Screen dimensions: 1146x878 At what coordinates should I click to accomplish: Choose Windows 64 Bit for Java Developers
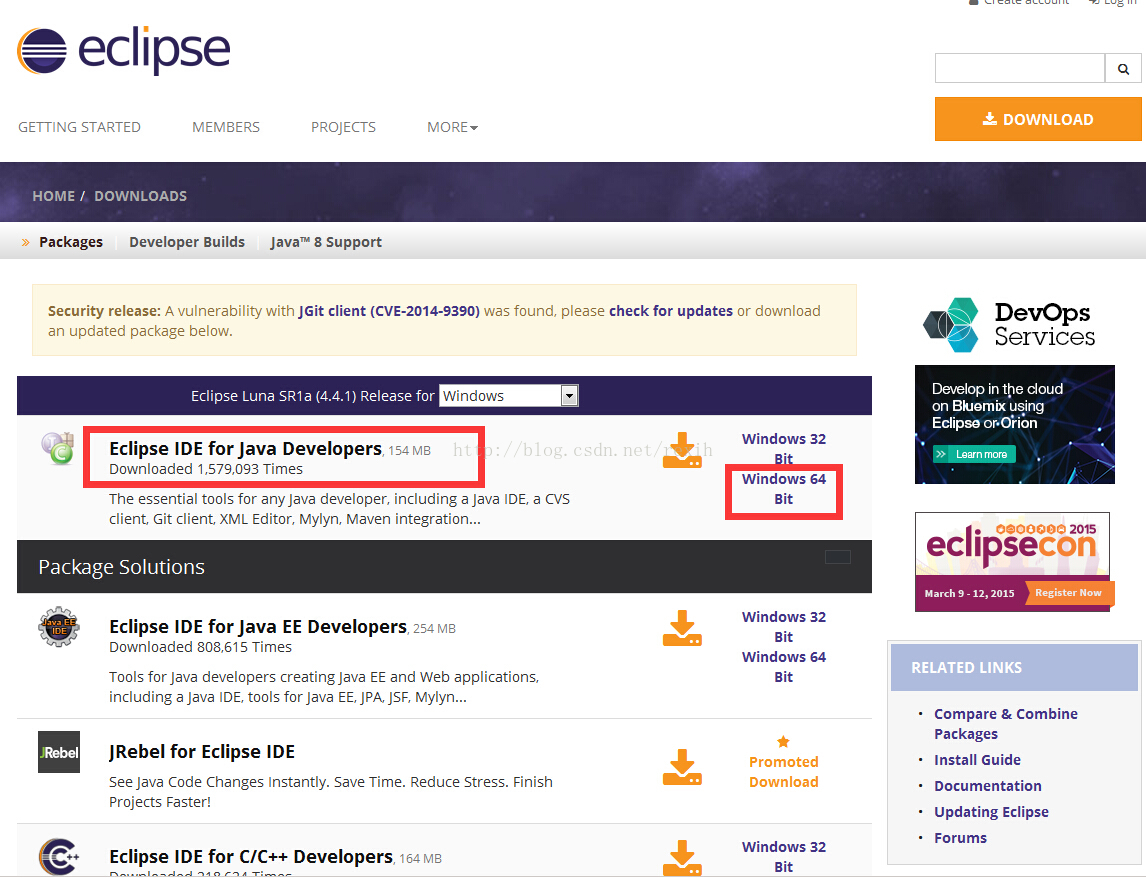(x=783, y=489)
